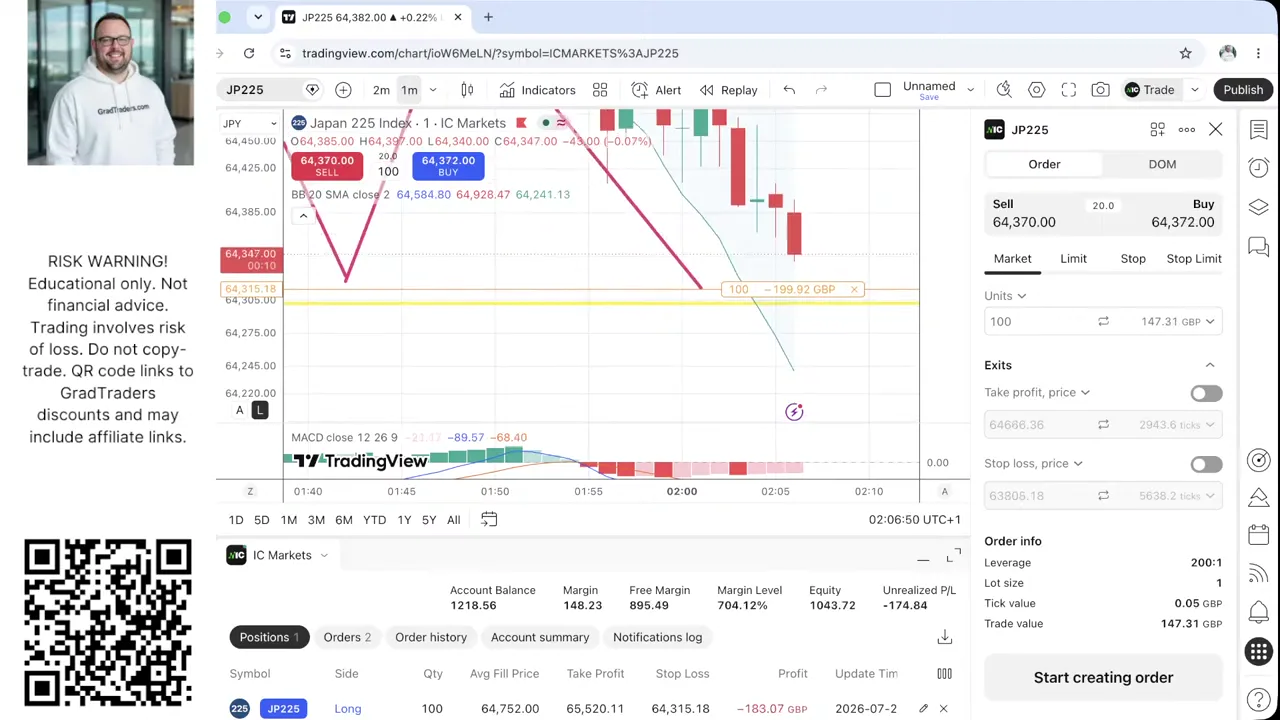Close the JP225 order panel
The image size is (1280, 720).
click(1215, 129)
